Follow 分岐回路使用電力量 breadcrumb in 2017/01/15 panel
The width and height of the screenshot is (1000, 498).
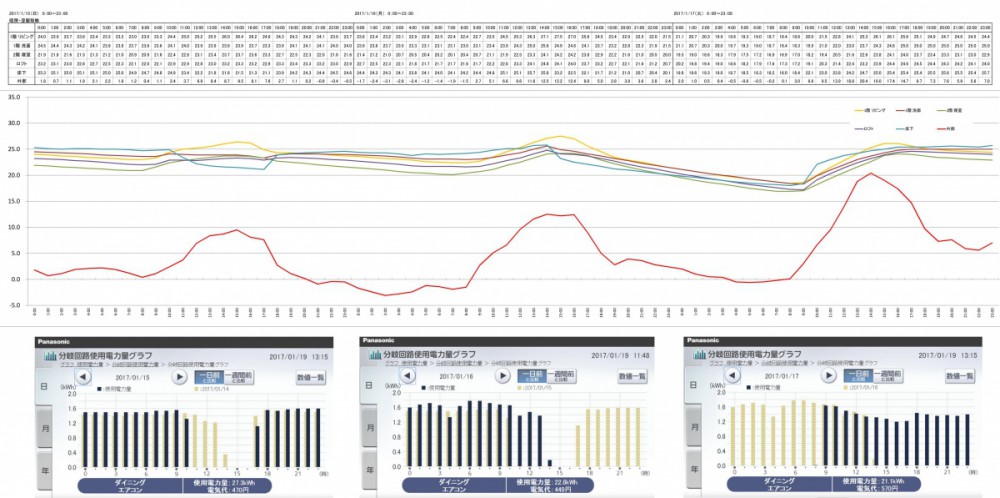pos(133,364)
